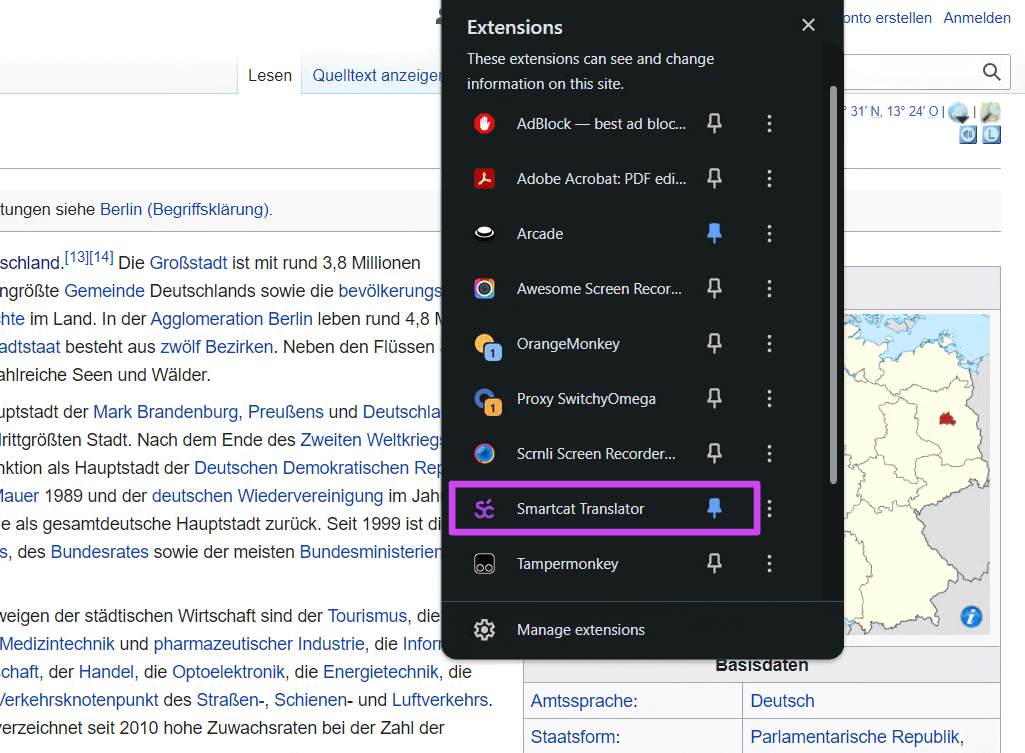Switch to the Lesen tab
The width and height of the screenshot is (1025, 753).
click(269, 76)
